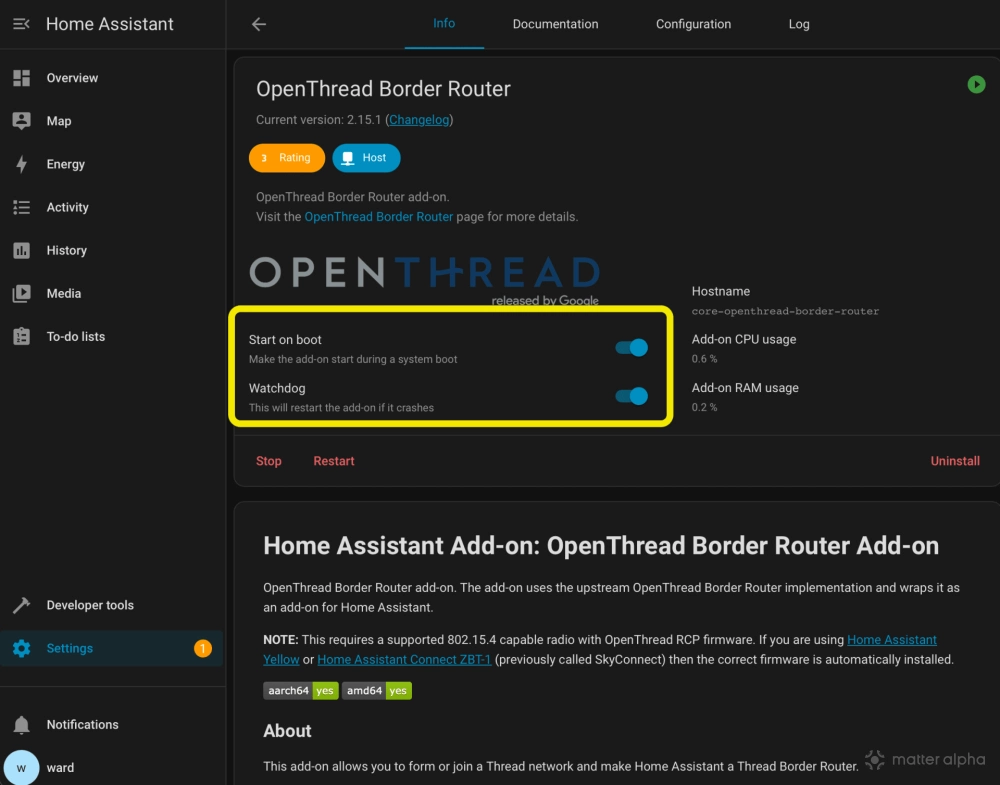Open To-do lists
The height and width of the screenshot is (785, 1000).
click(75, 336)
